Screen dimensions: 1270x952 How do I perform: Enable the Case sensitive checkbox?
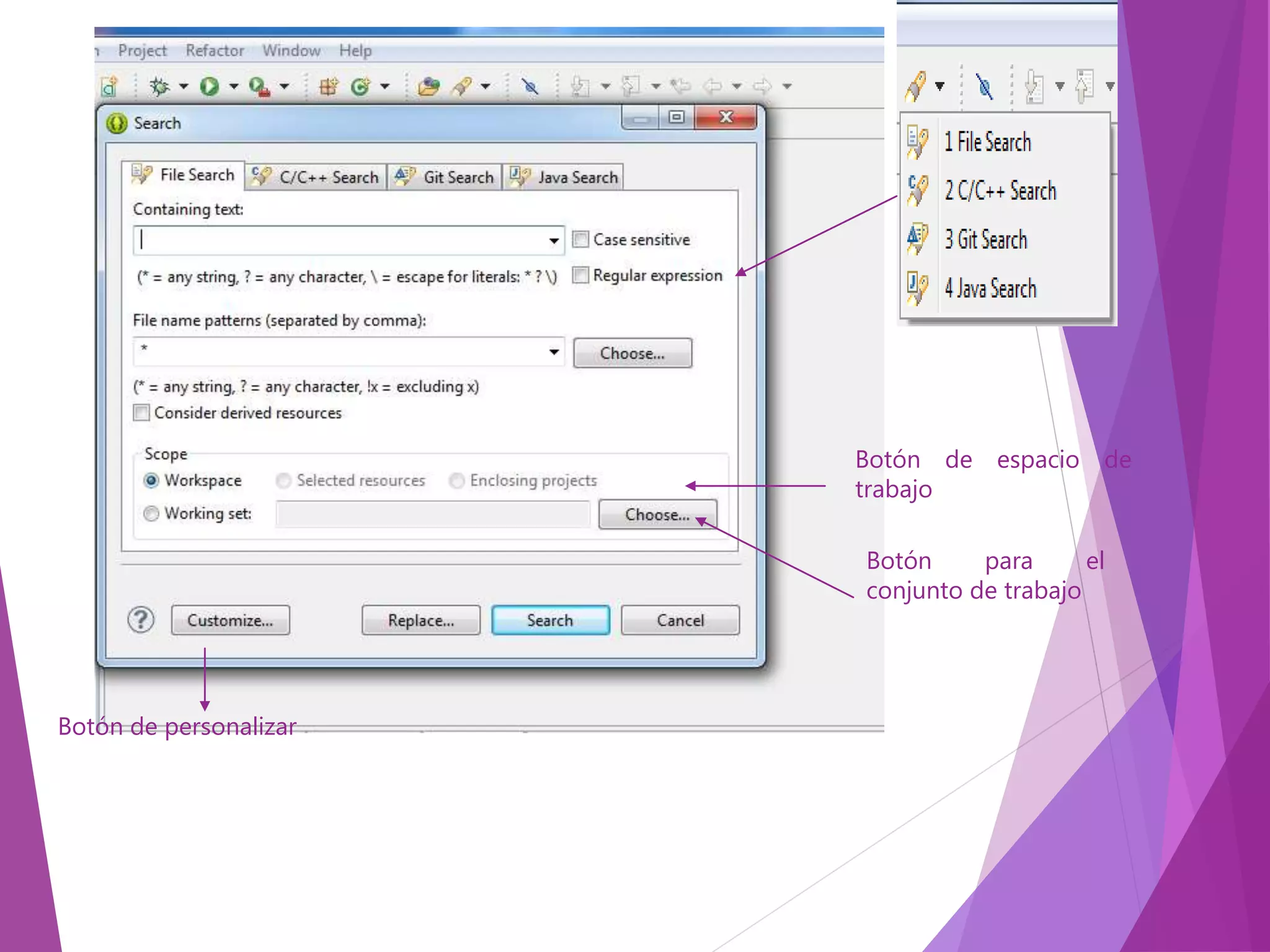[580, 240]
